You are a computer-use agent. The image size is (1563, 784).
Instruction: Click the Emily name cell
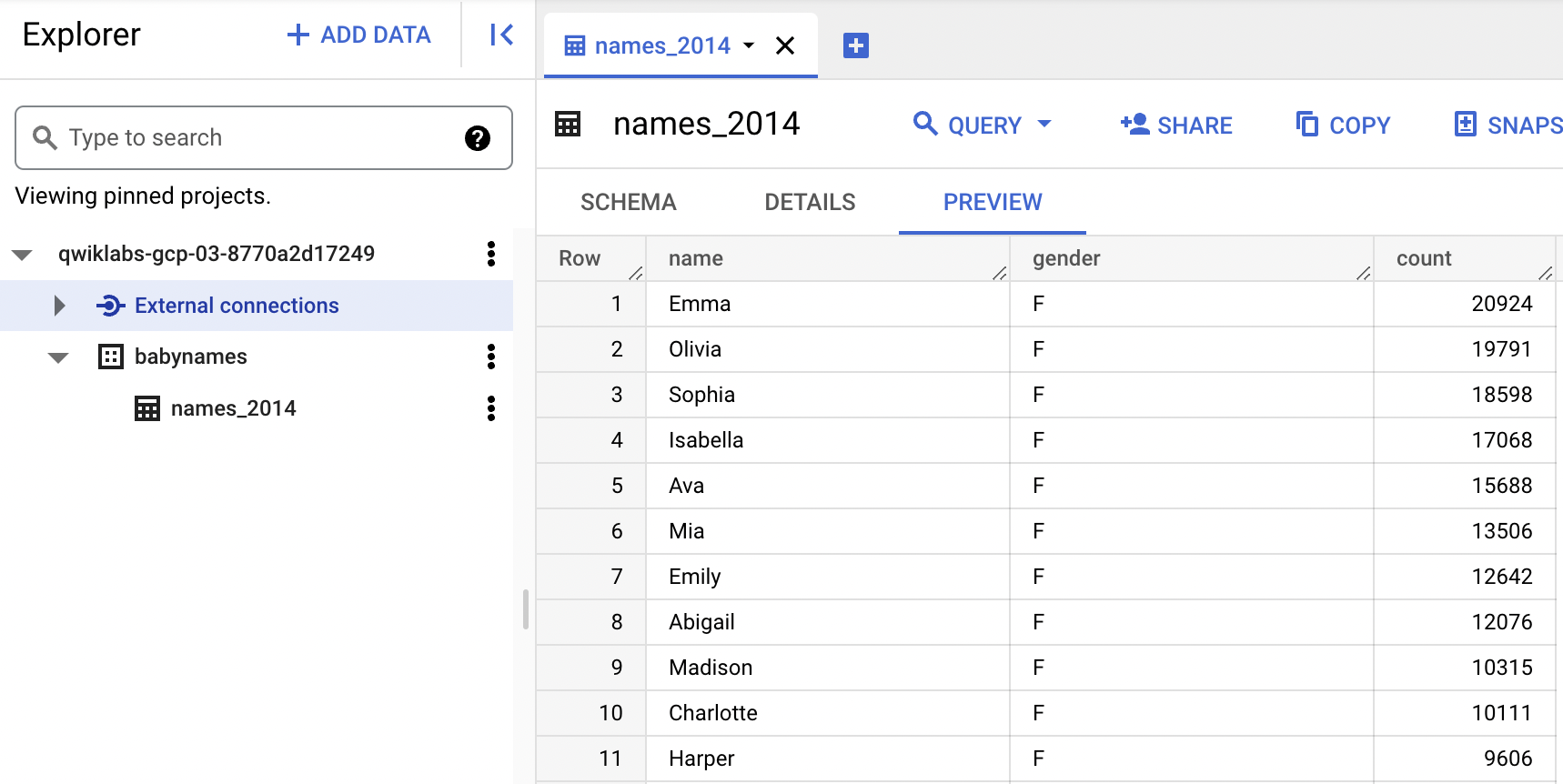click(828, 577)
